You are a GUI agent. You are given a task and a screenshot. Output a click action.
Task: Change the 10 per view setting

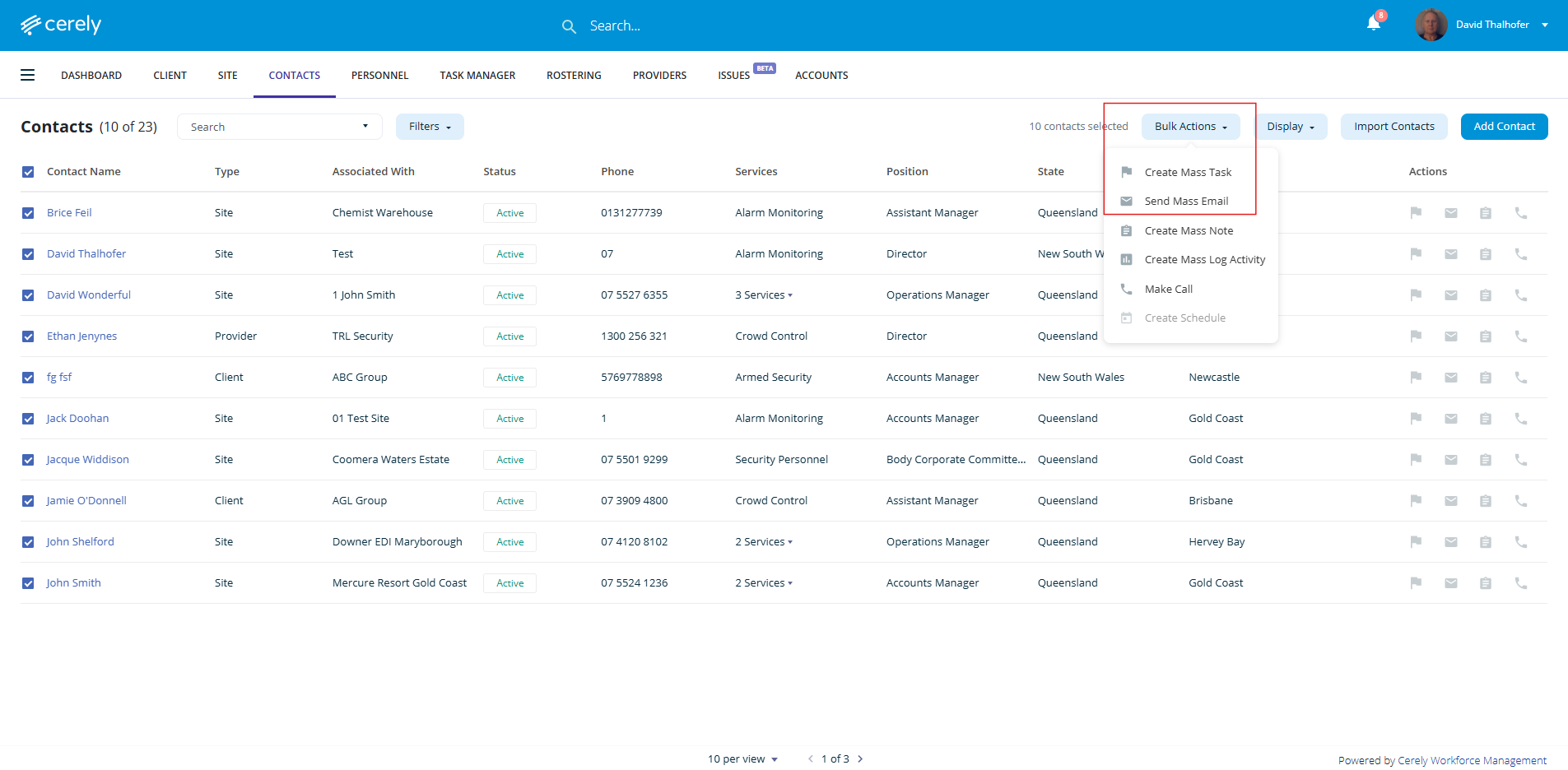tap(742, 758)
